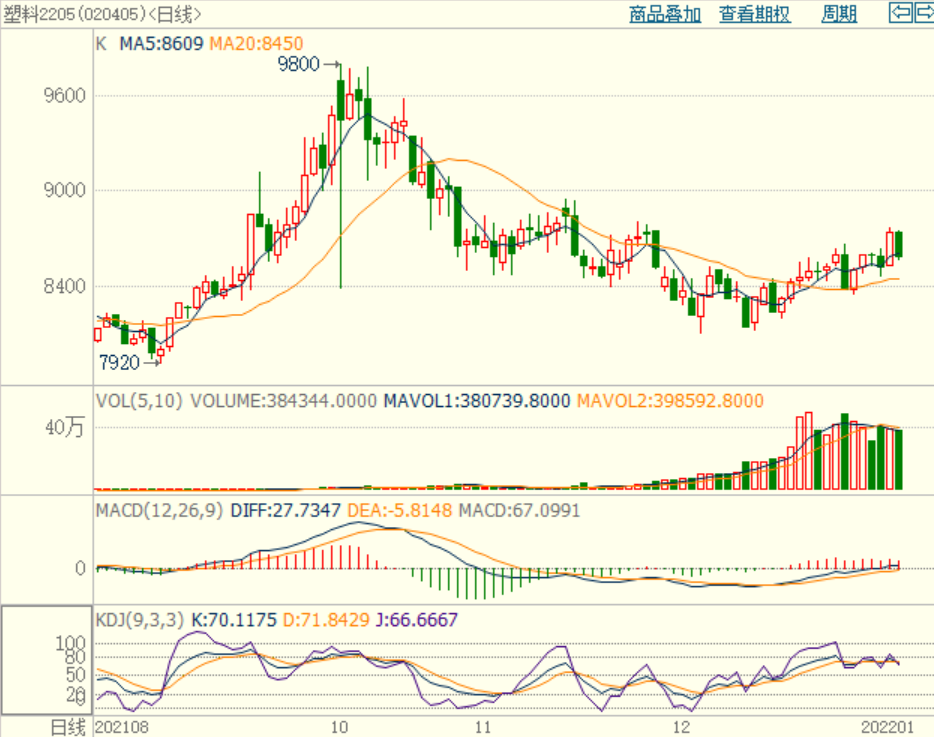
Task: Select the MA5:8609 moving average label
Action: coord(161,43)
